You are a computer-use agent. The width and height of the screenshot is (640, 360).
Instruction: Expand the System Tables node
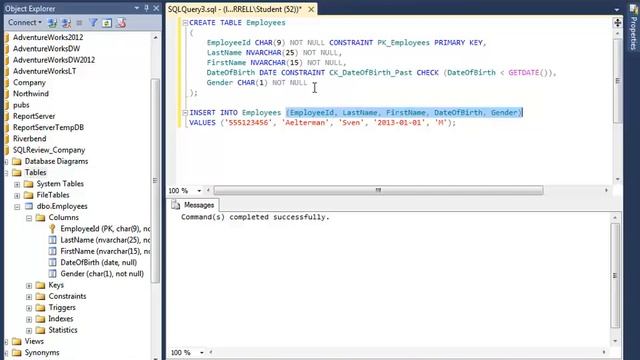(17, 184)
